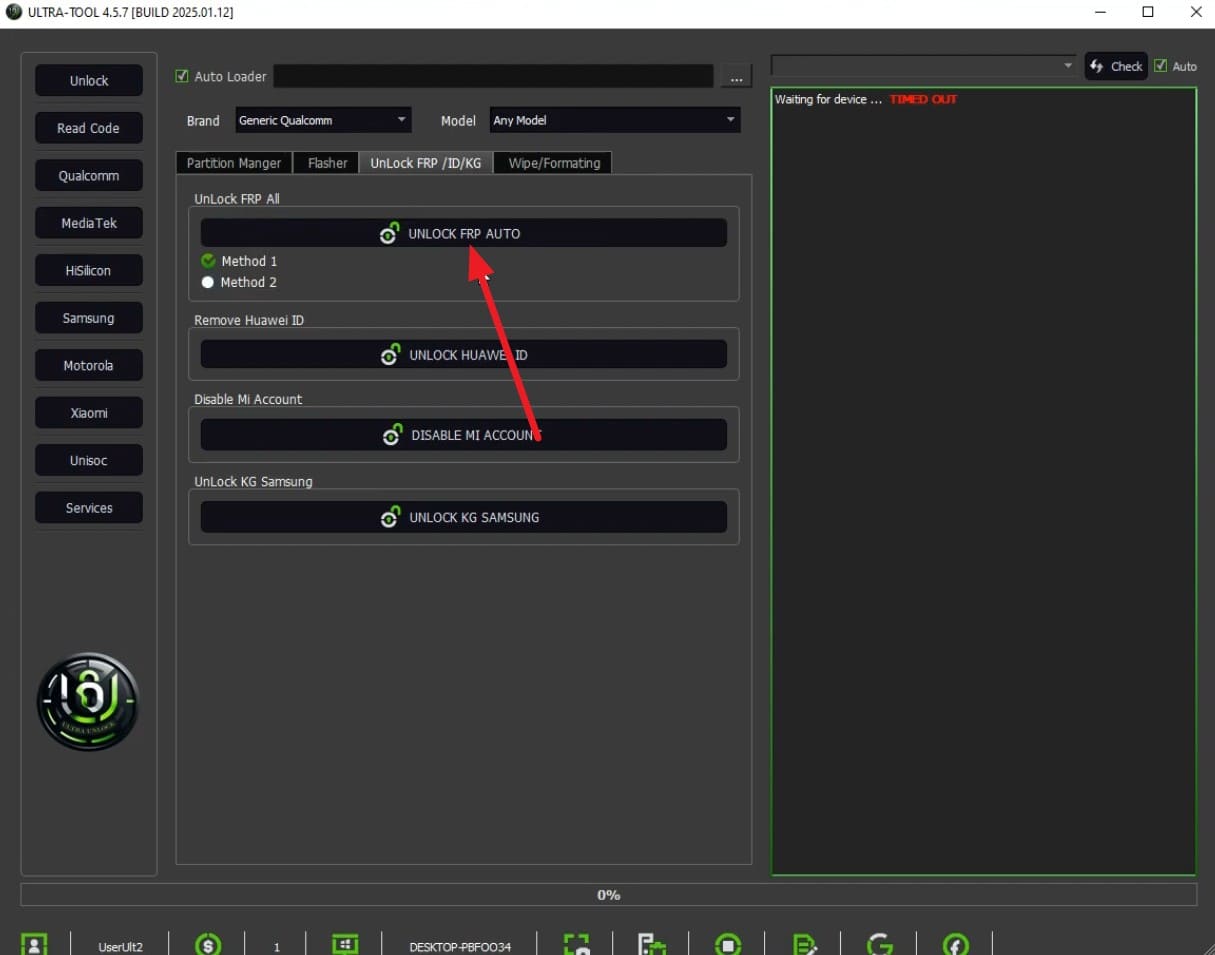Click the UNLOCK FRP AUTO button
This screenshot has width=1215, height=955.
[464, 233]
